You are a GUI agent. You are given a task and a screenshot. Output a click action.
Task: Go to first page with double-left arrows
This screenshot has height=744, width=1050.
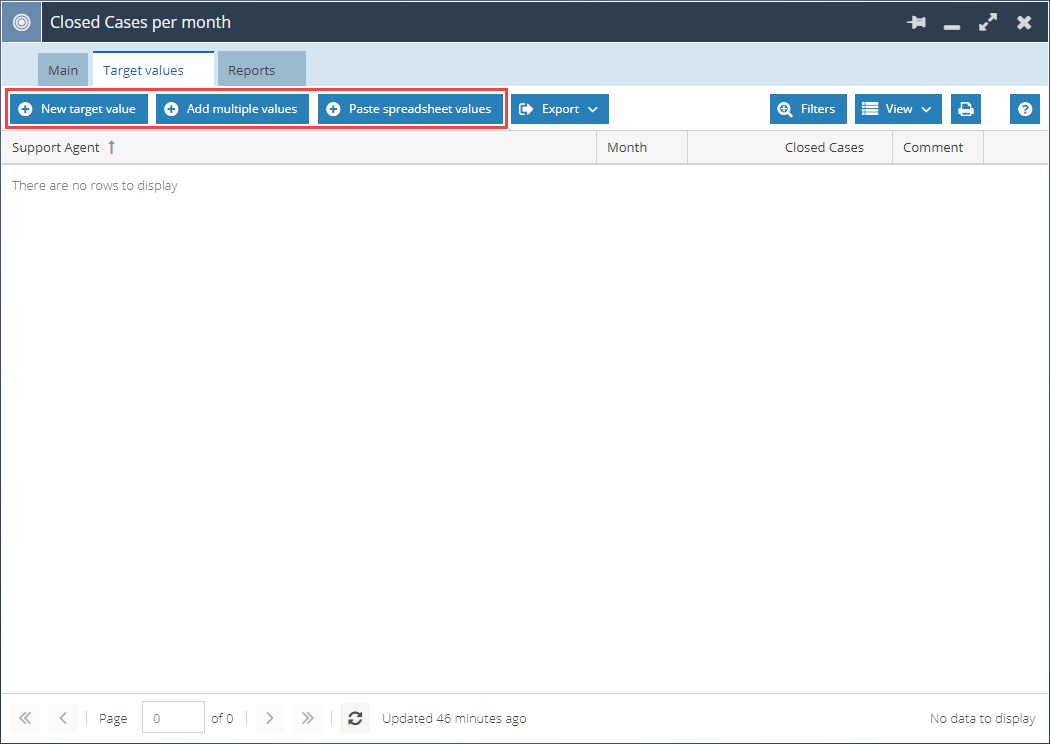pos(25,718)
